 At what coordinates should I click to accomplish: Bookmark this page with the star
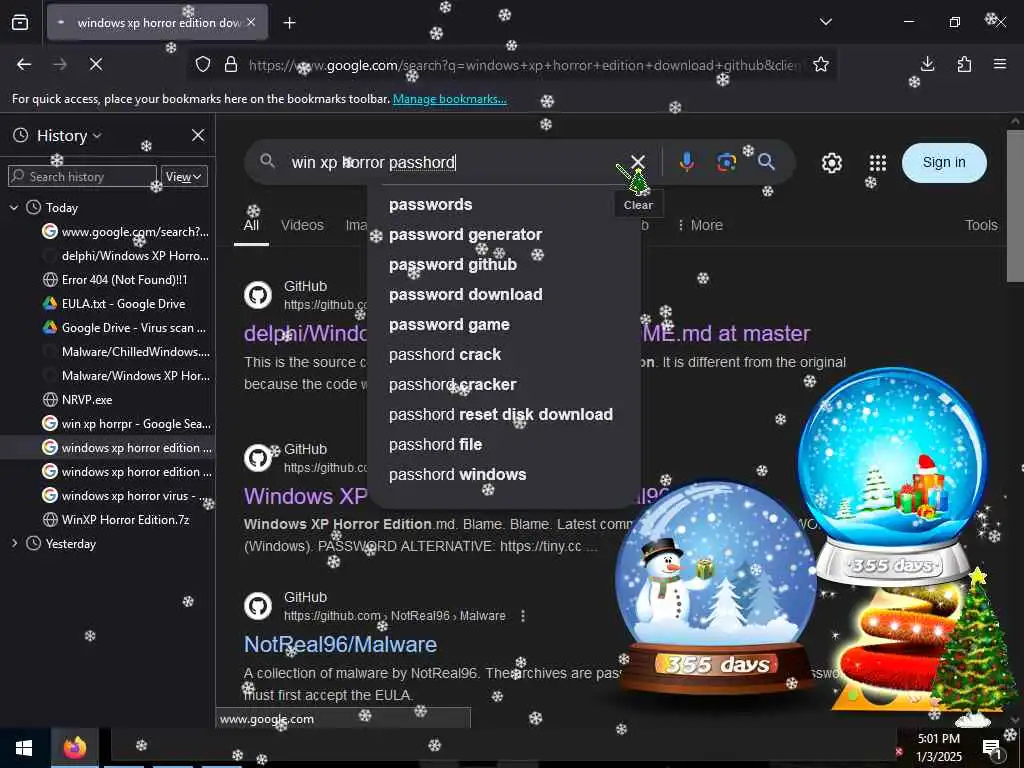pos(821,64)
